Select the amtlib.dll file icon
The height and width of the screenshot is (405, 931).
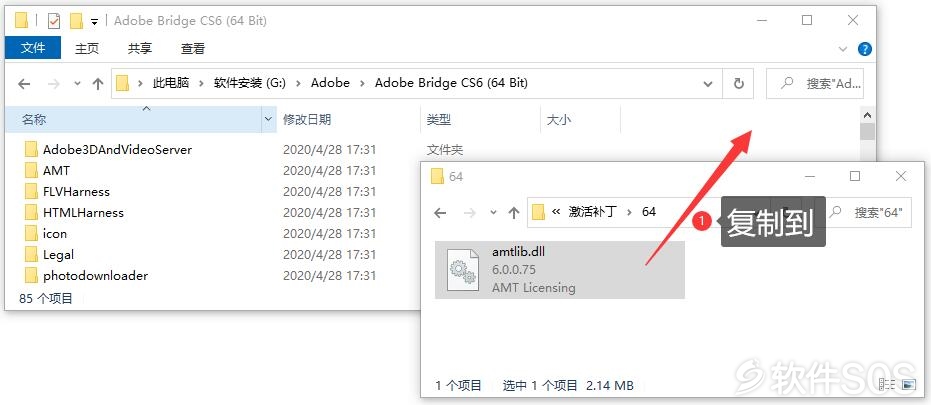tap(463, 270)
